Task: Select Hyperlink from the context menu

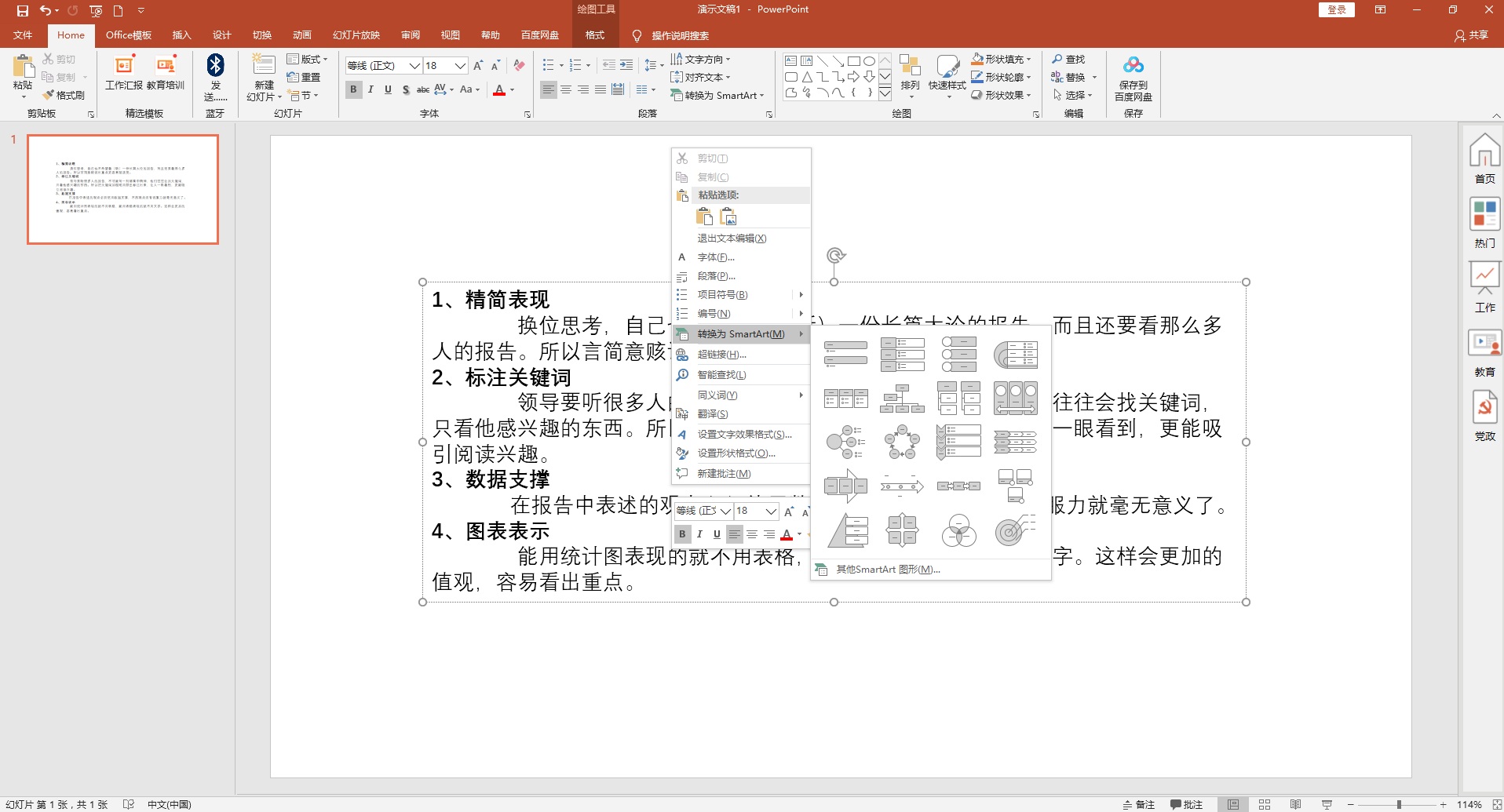Action: coord(721,355)
